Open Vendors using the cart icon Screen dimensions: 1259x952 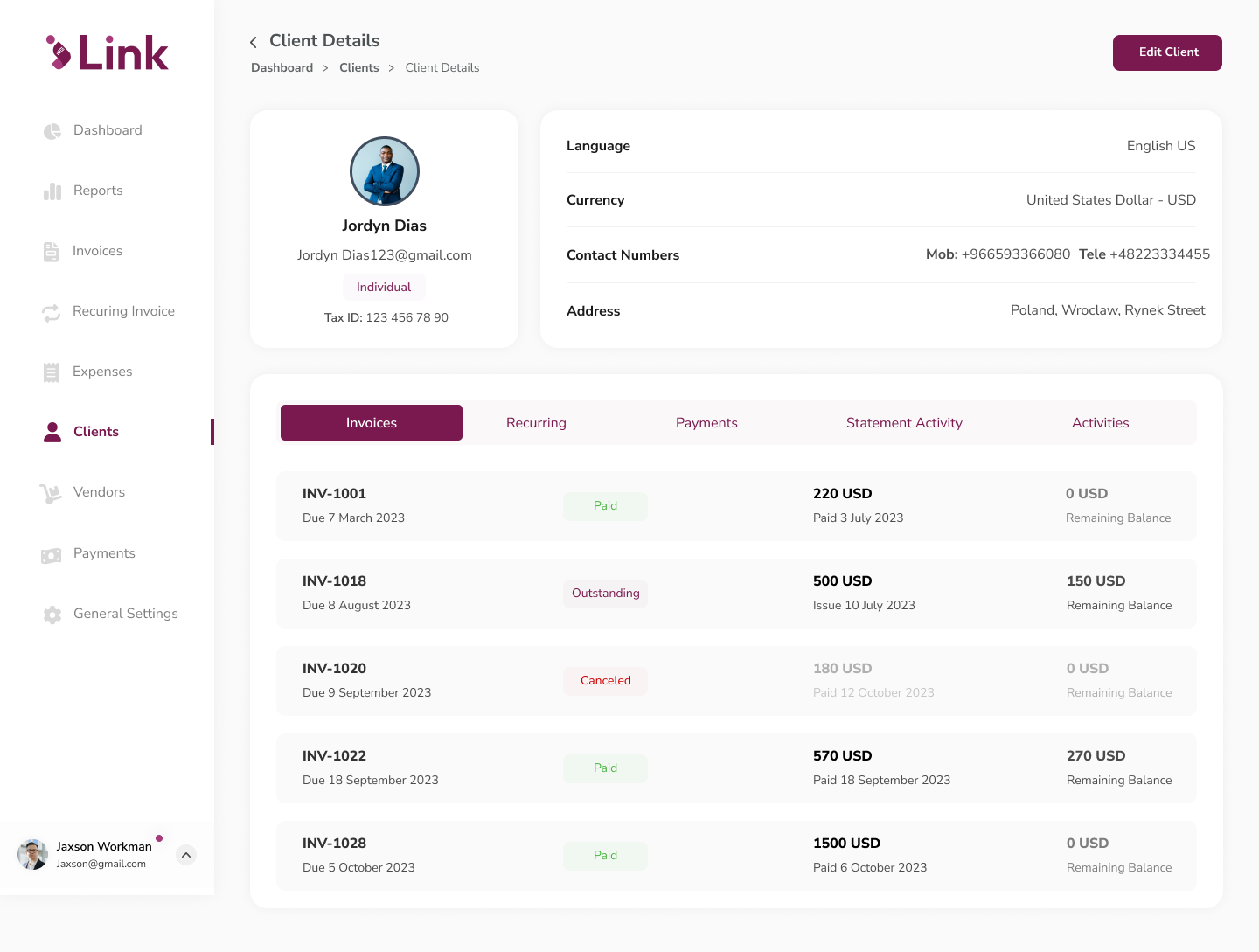tap(51, 494)
